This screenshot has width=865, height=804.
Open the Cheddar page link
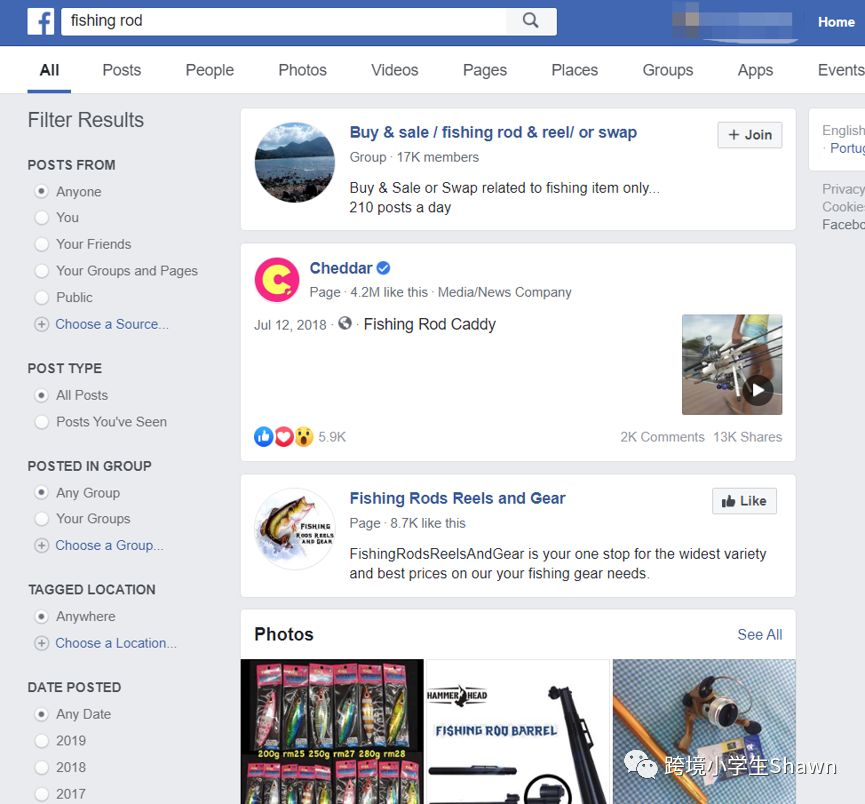(x=341, y=268)
